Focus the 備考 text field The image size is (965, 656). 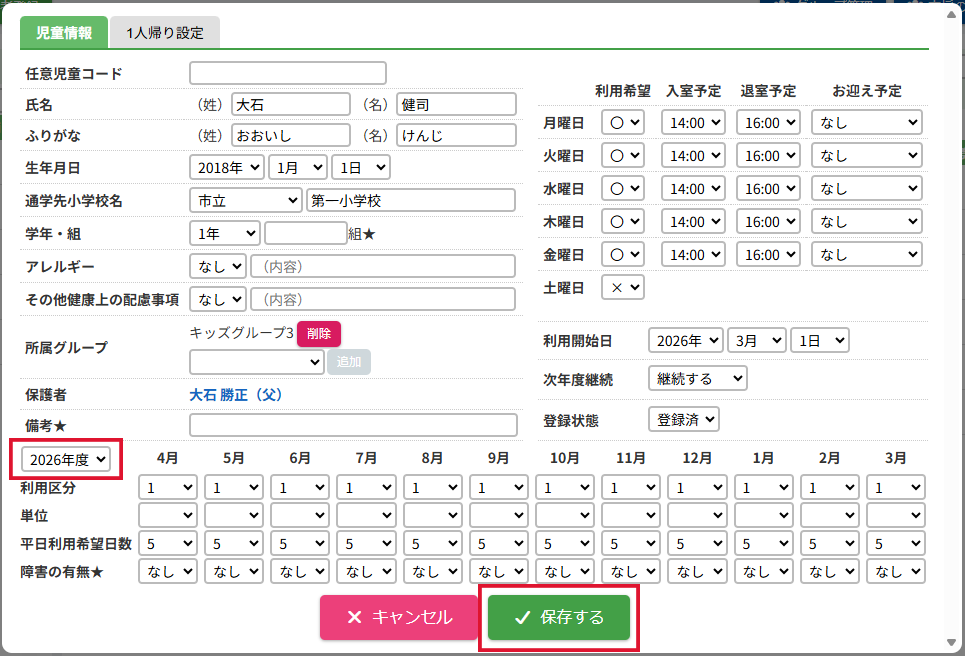(x=353, y=425)
